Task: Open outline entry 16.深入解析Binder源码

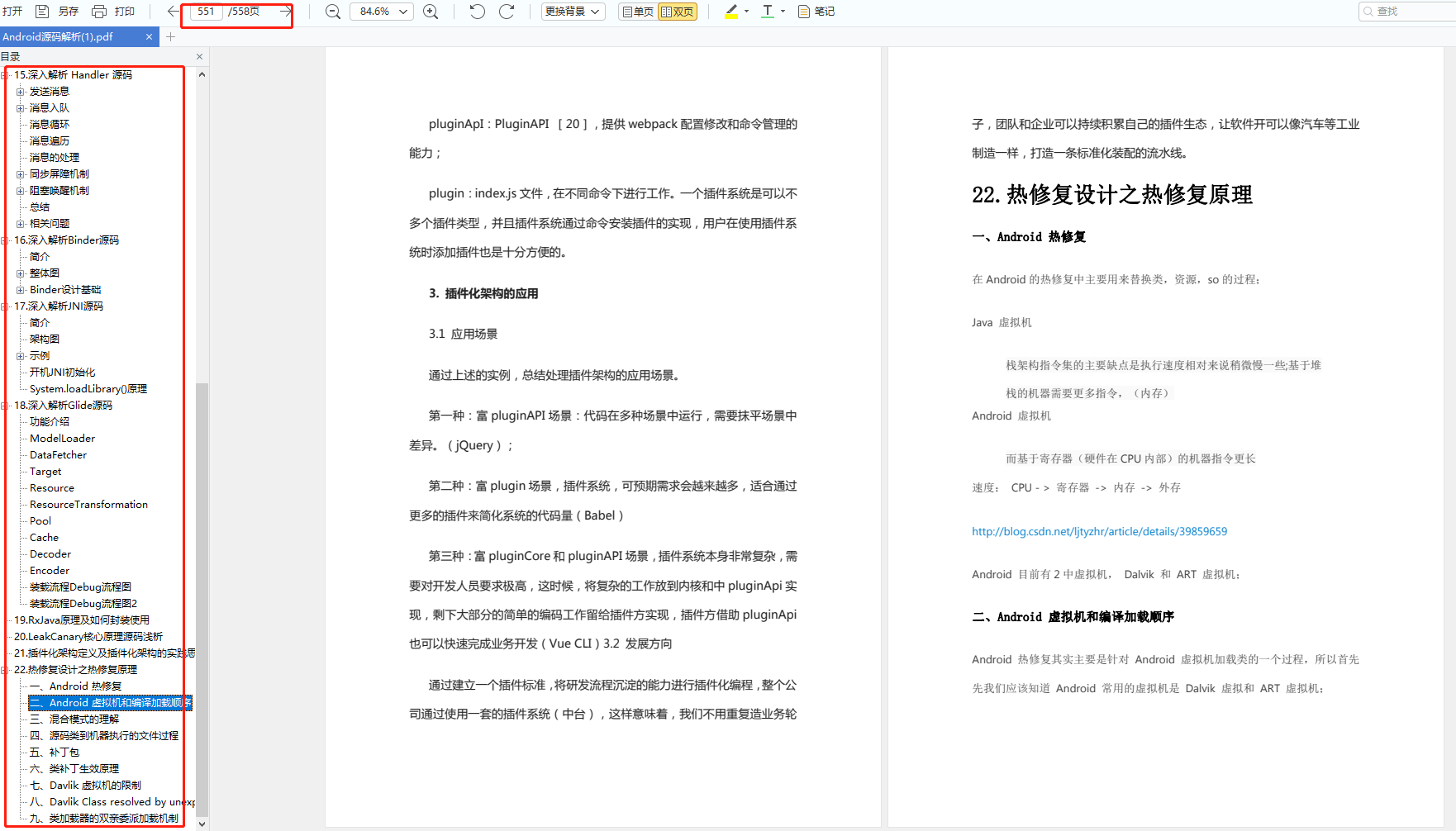Action: click(66, 240)
